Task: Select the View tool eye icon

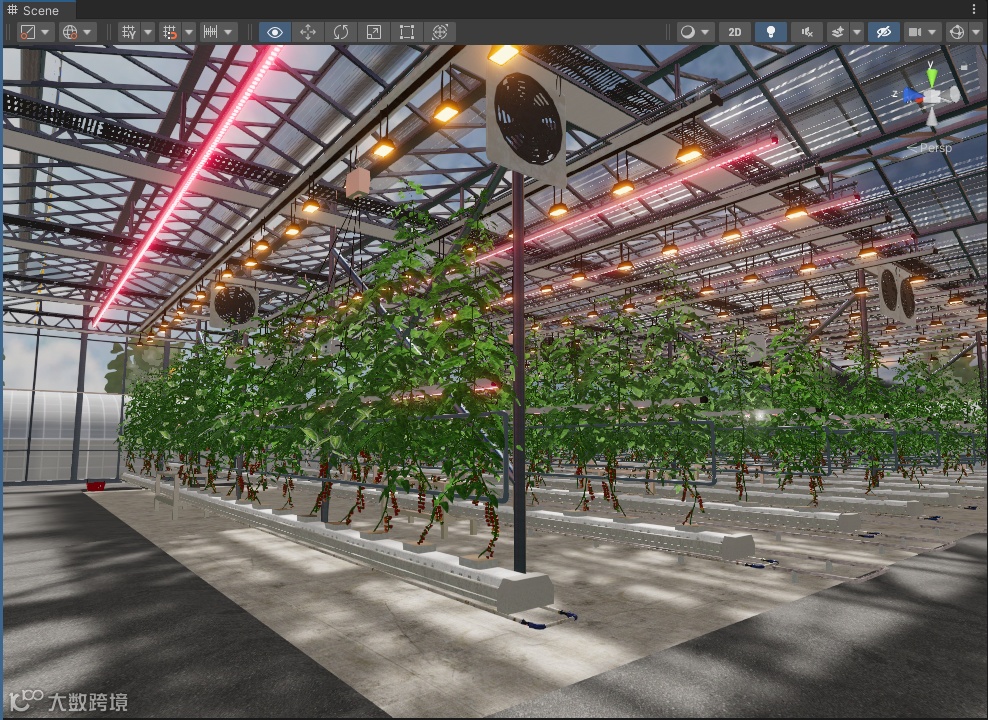Action: tap(275, 32)
